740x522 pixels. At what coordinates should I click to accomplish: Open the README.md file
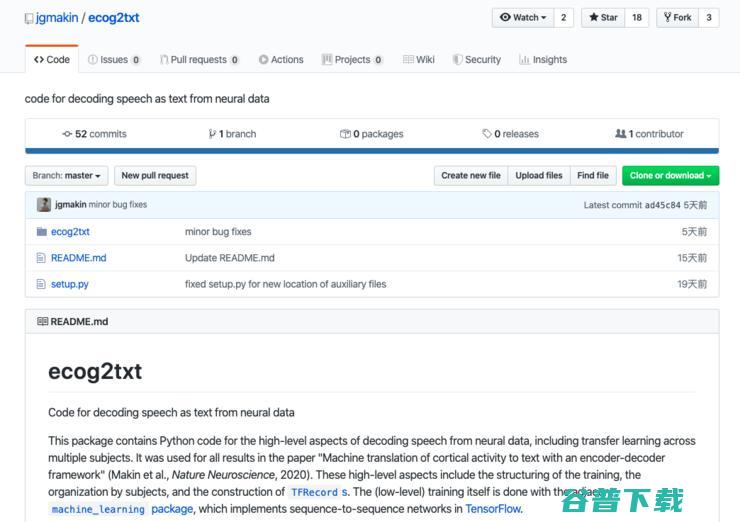pos(79,258)
